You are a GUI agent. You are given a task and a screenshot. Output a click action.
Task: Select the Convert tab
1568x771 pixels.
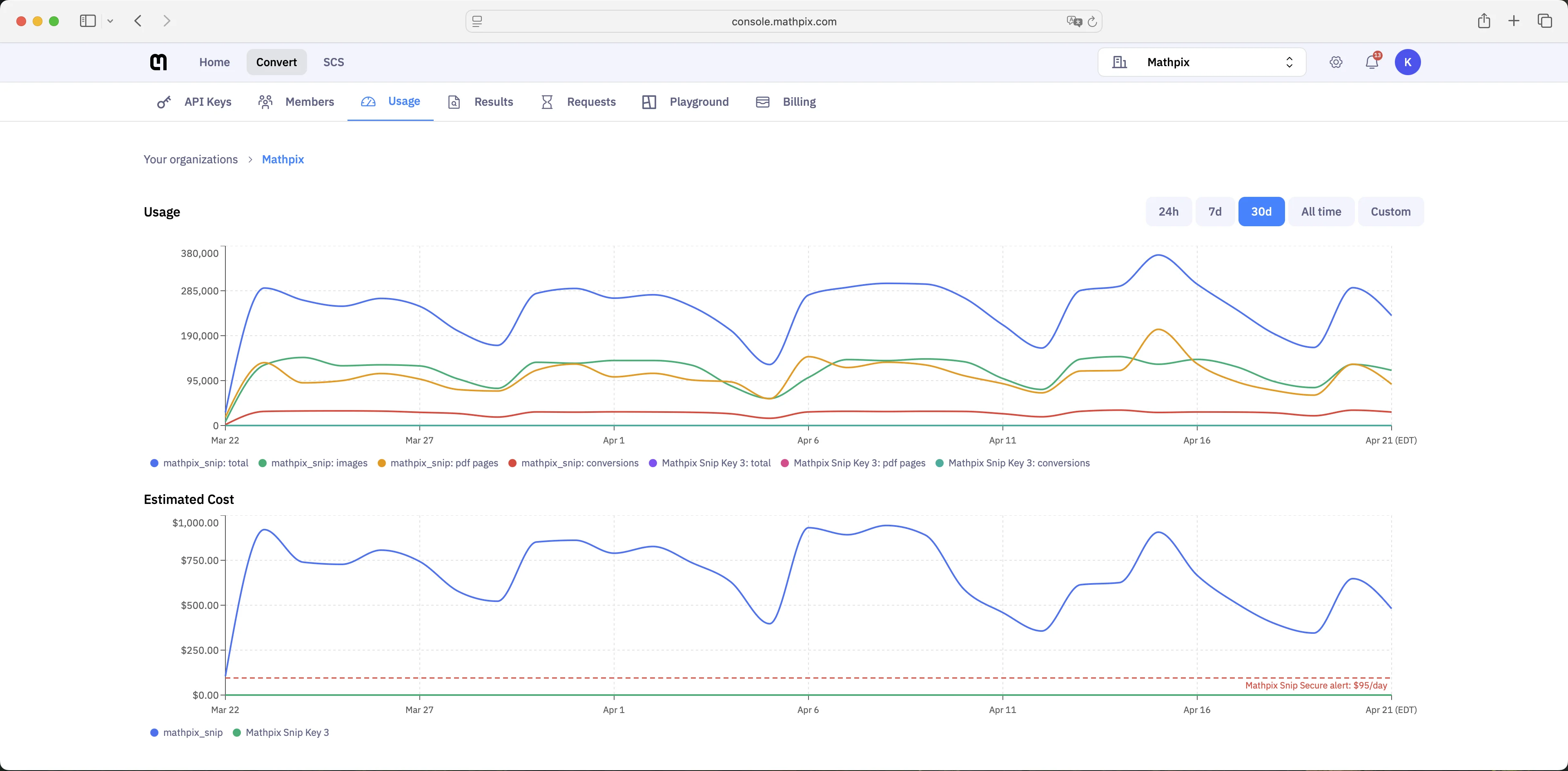(x=276, y=62)
